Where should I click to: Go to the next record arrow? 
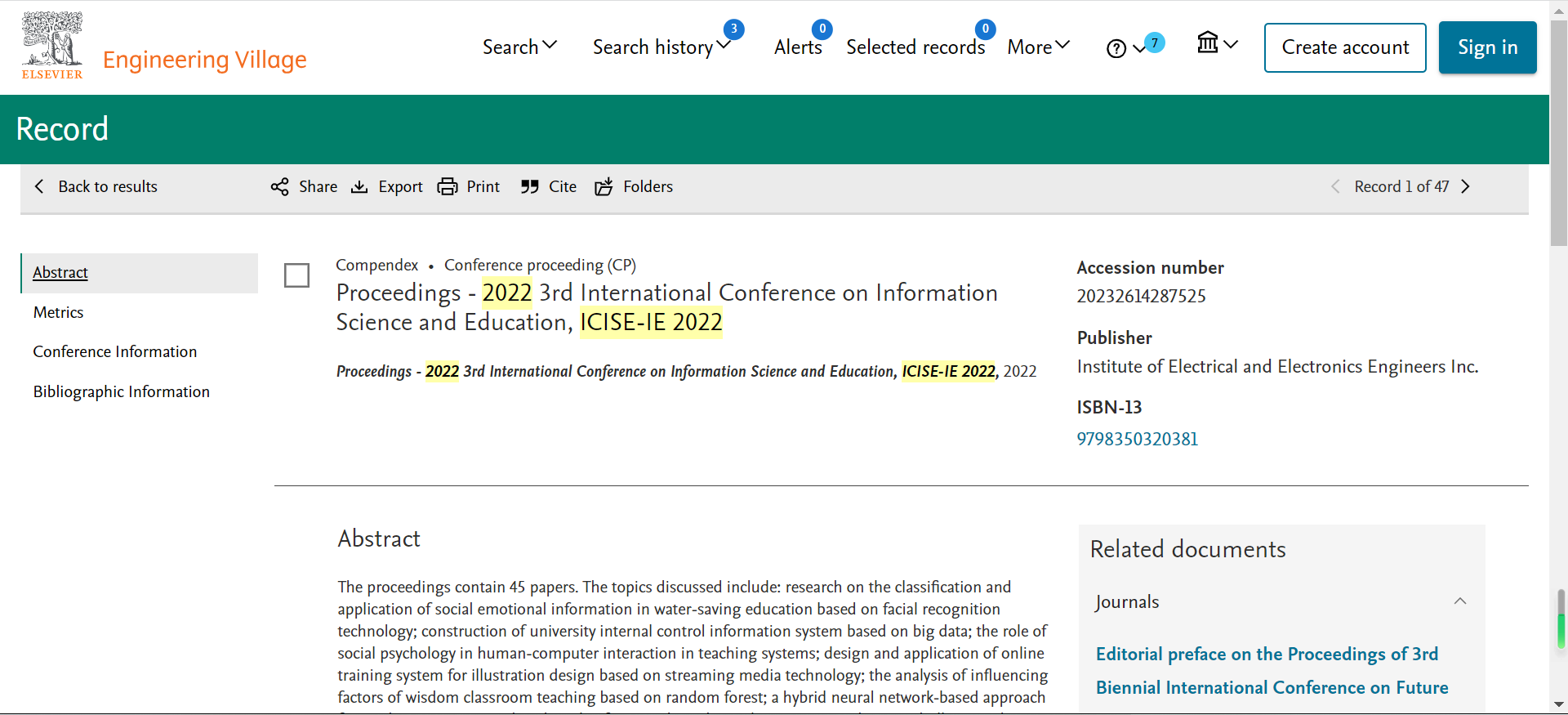point(1466,186)
